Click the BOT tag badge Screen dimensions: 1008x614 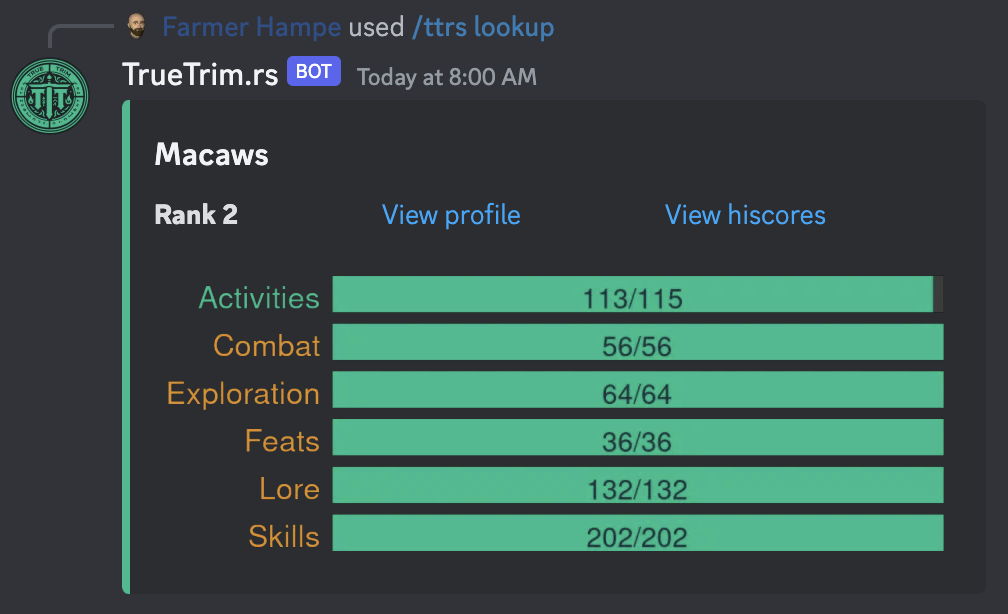pyautogui.click(x=314, y=71)
